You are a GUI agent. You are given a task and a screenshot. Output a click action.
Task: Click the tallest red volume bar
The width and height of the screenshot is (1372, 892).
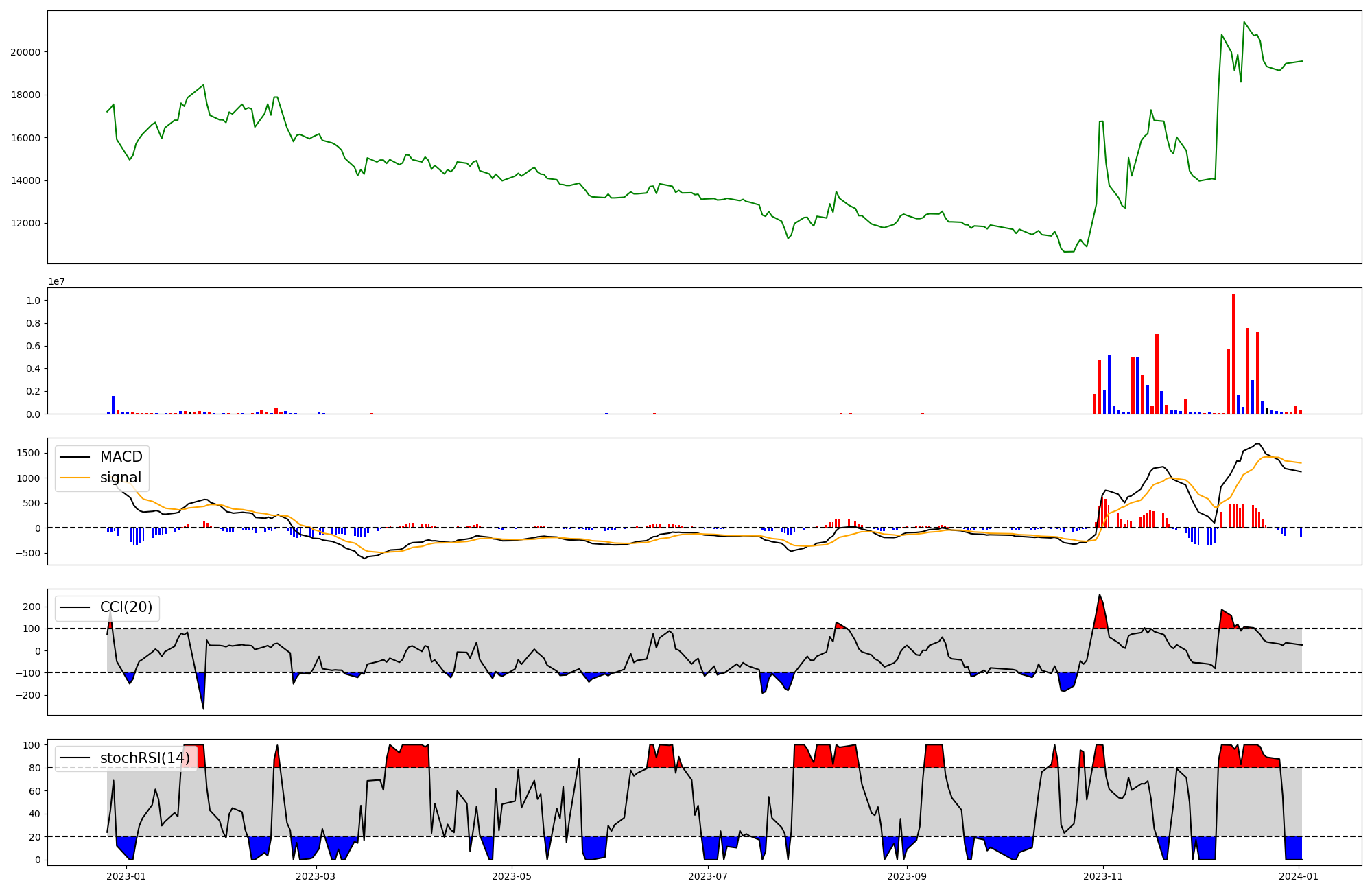coord(1233,353)
